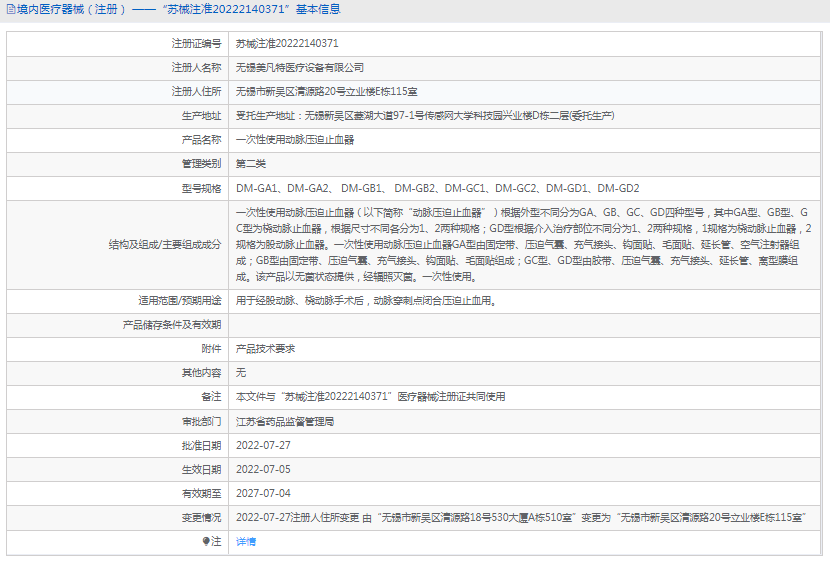This screenshot has height=562, width=830.
Task: Click the 审批部门 label
Action: pyautogui.click(x=201, y=421)
